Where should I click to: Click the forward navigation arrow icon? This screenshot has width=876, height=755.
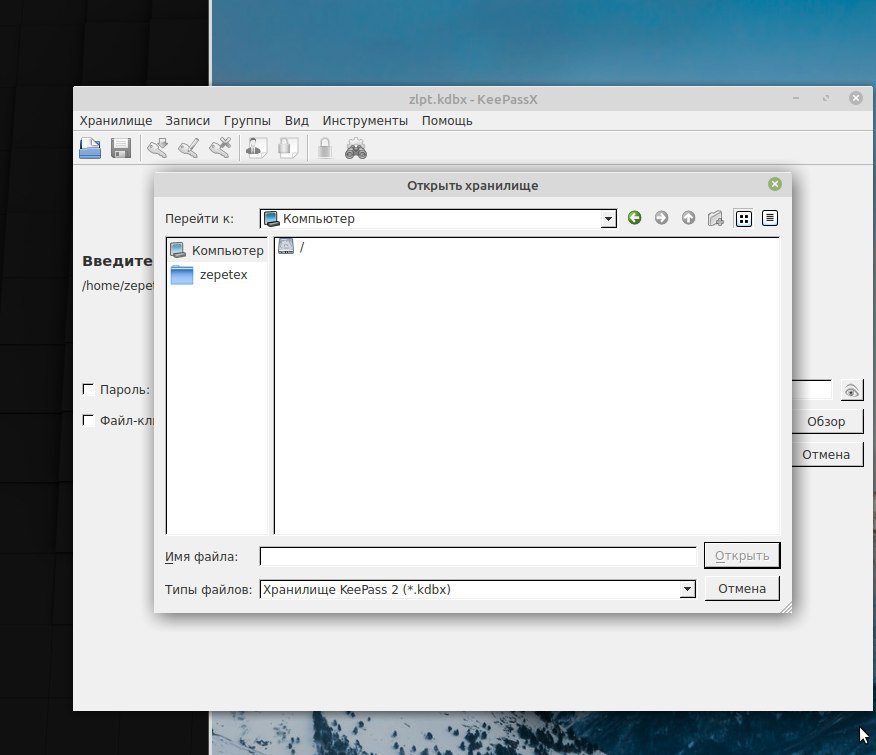(661, 218)
